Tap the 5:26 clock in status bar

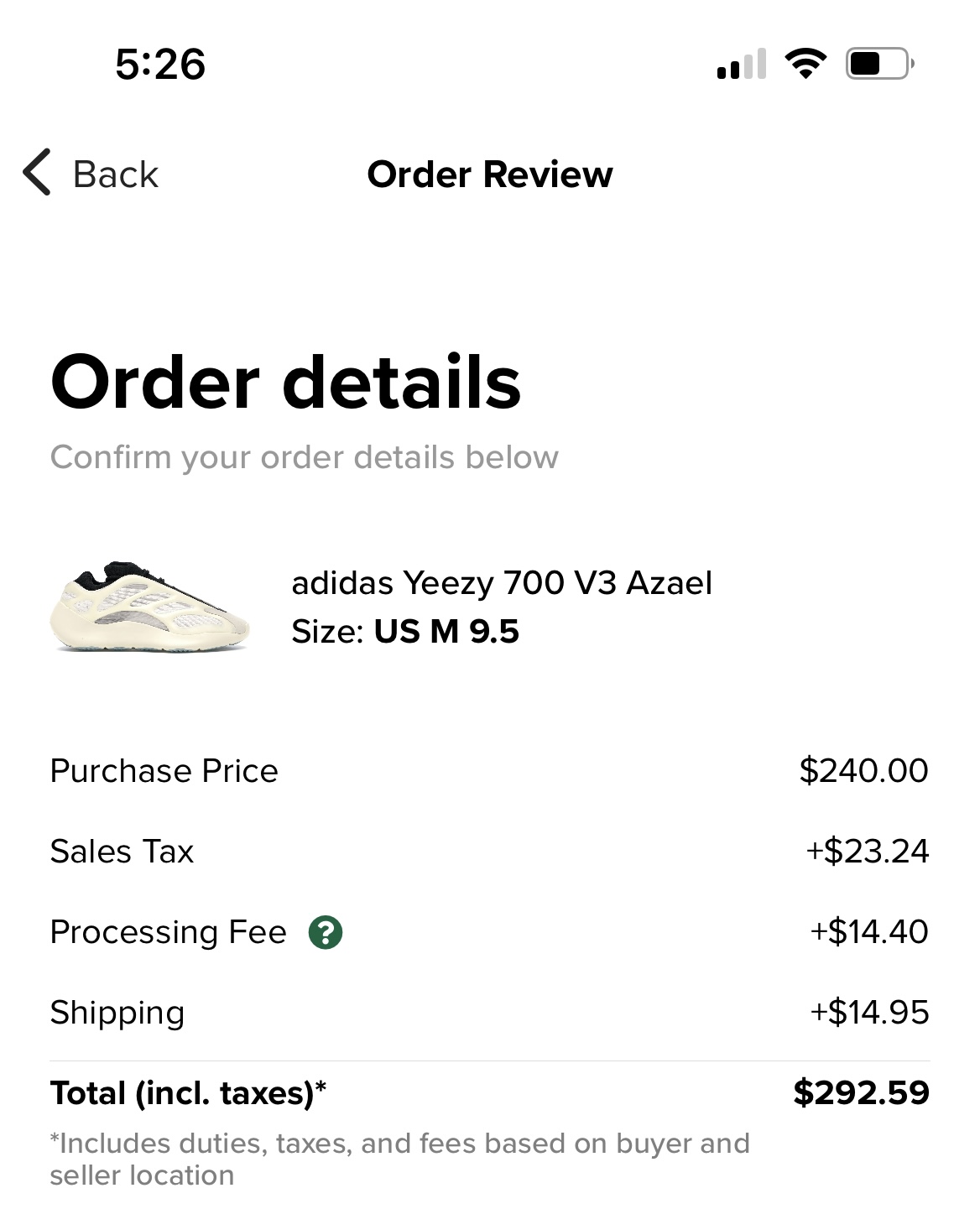tap(160, 65)
